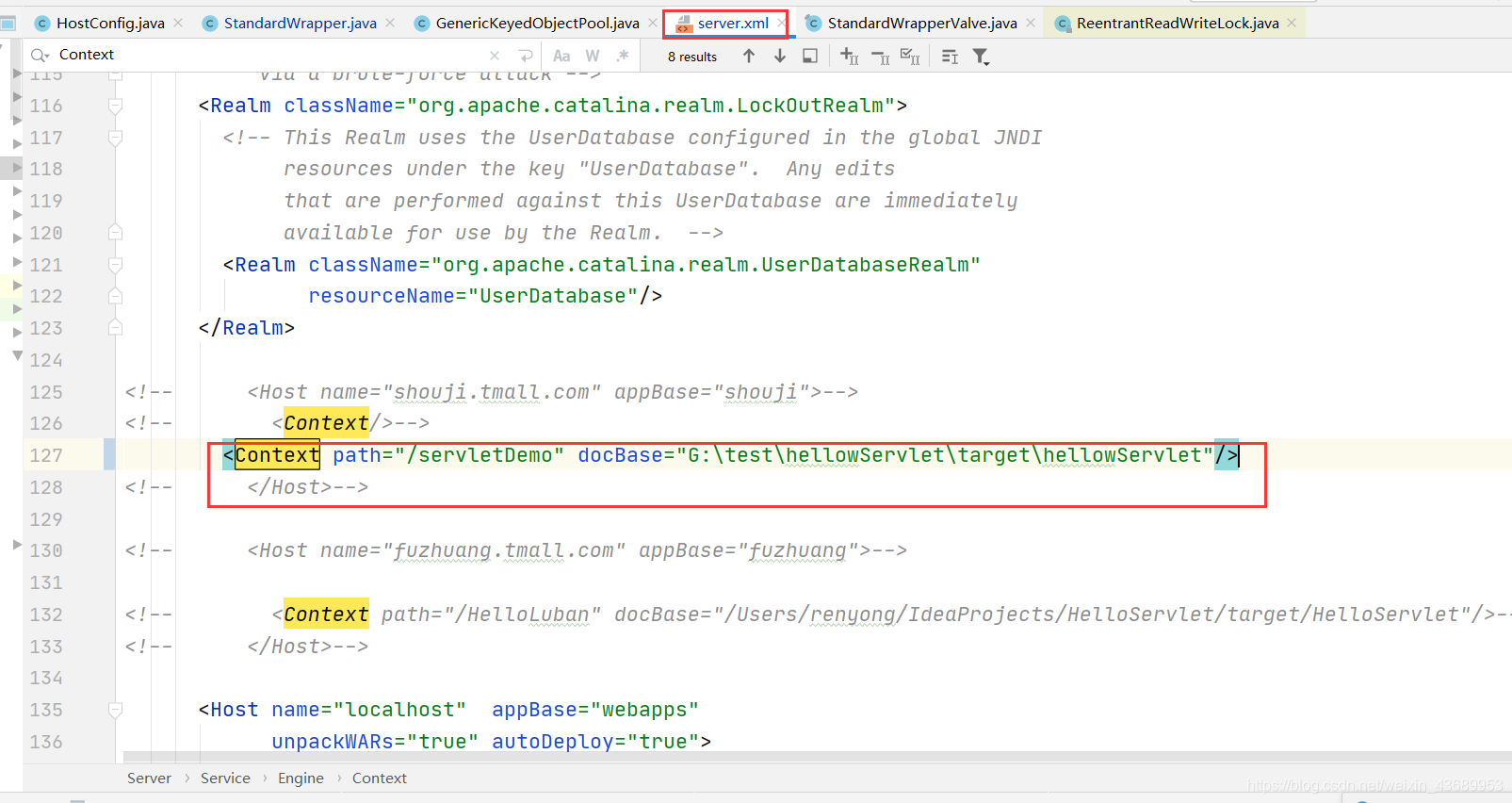Select the Engine breadcrumb

coord(301,778)
